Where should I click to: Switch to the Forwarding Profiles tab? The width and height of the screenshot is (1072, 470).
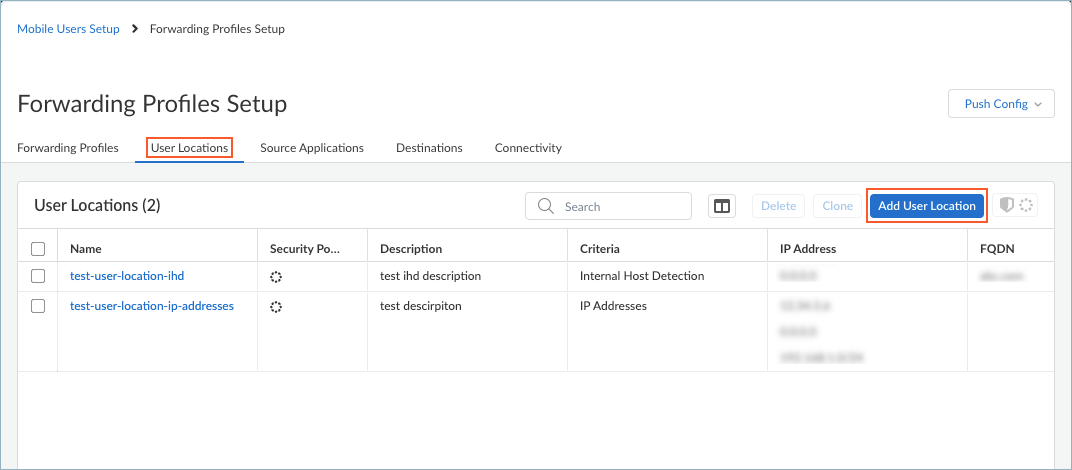tap(68, 148)
